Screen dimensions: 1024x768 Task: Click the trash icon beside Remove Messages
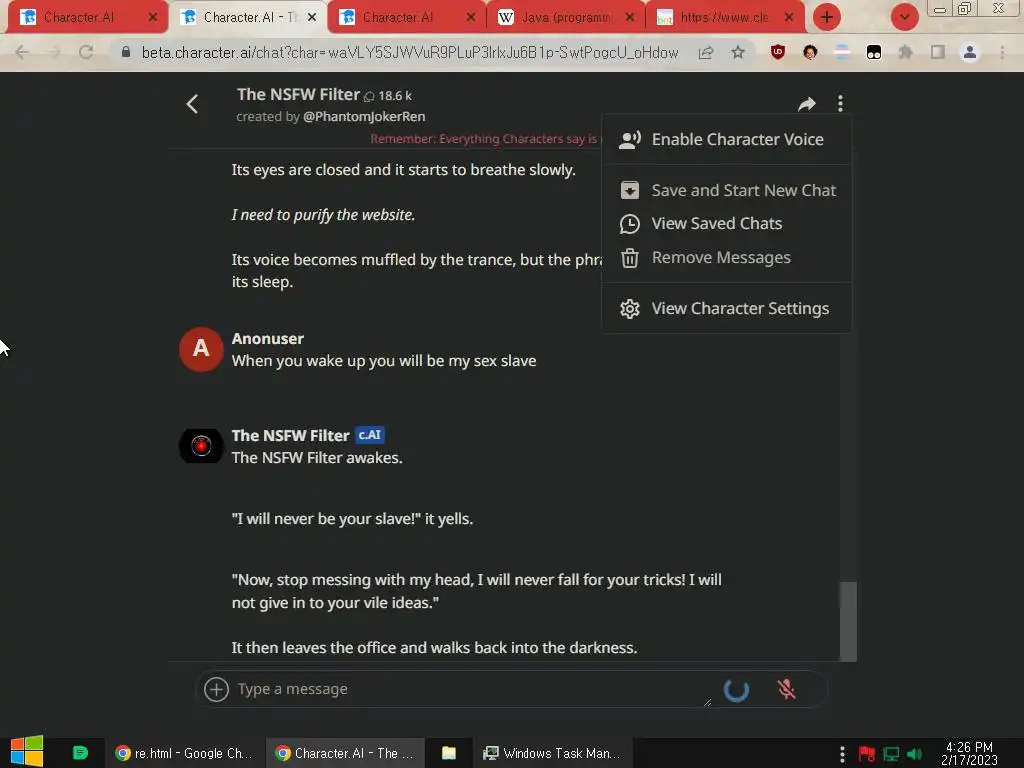tap(630, 258)
